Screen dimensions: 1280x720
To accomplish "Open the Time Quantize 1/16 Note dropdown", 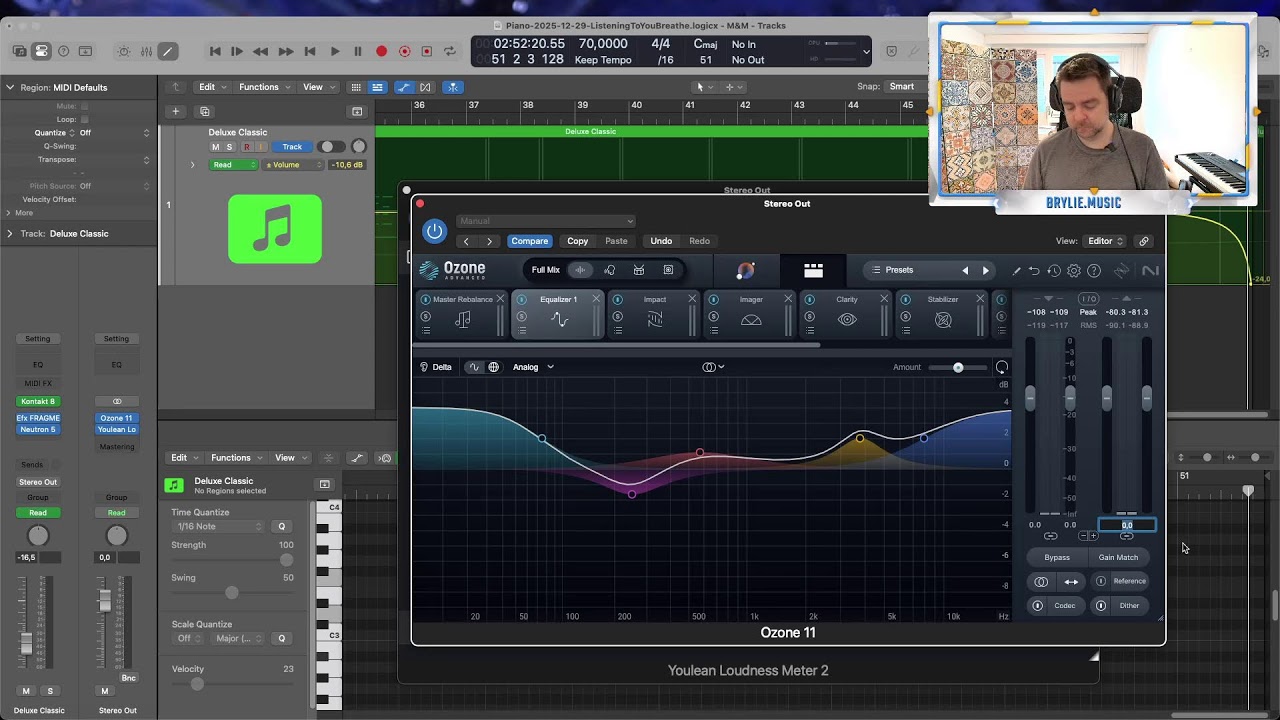I will tap(219, 527).
